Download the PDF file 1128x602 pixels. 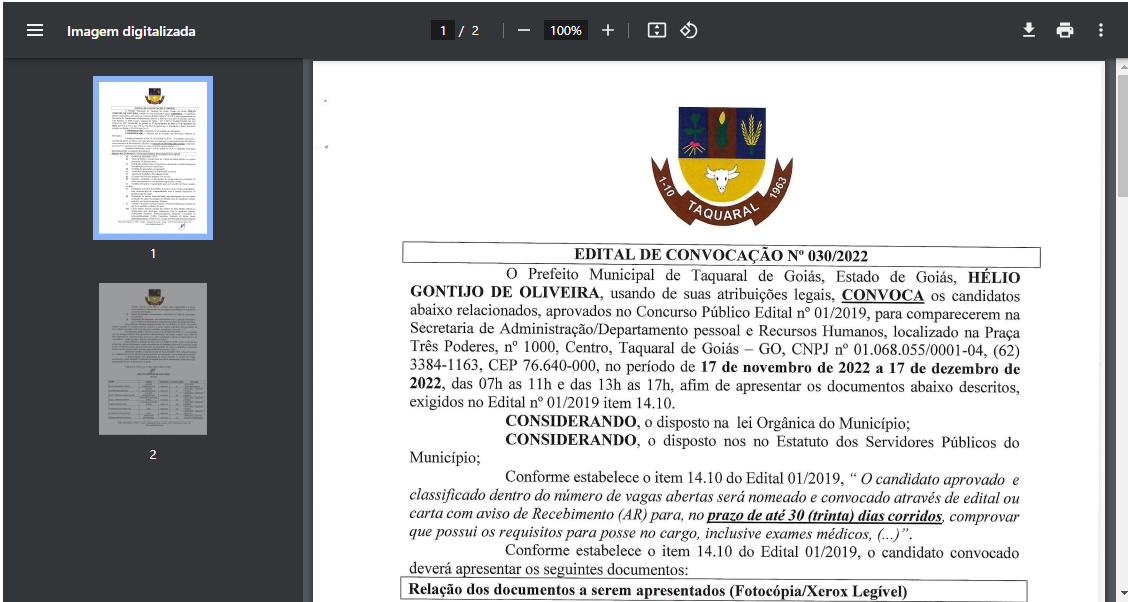point(1029,30)
